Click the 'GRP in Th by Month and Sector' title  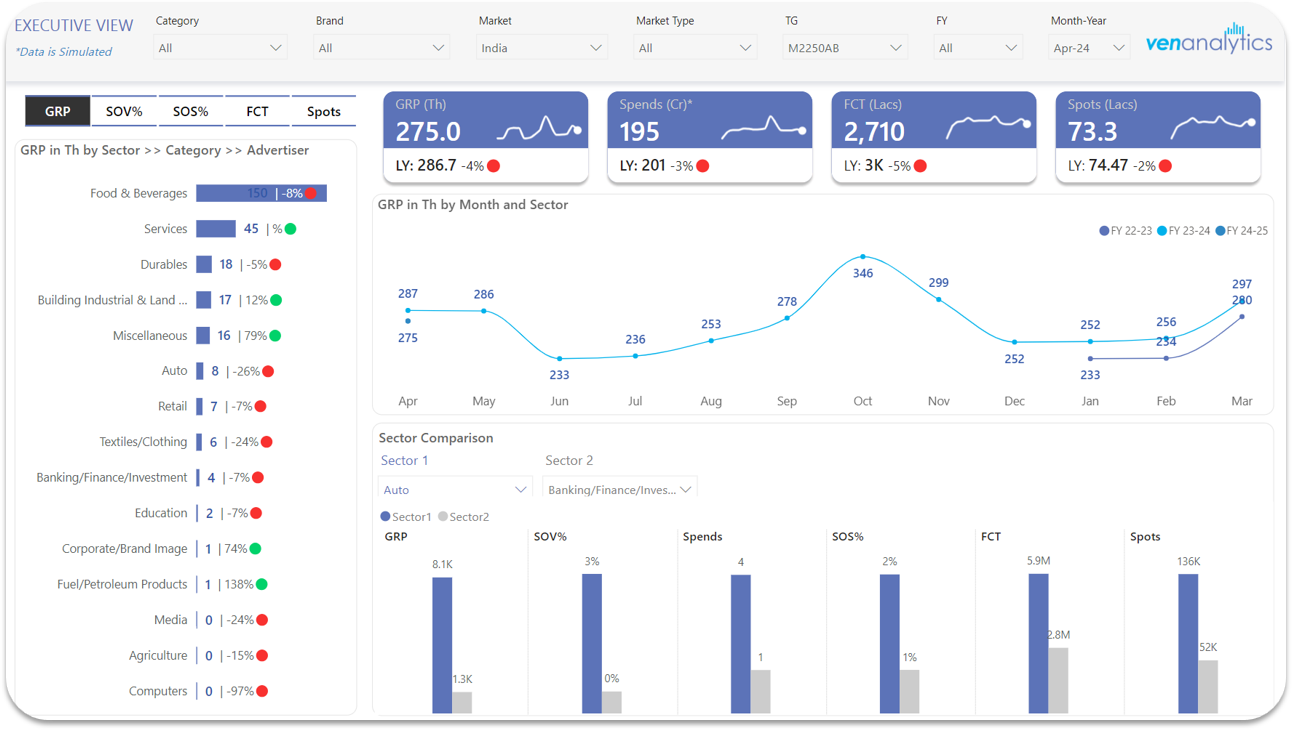pyautogui.click(x=473, y=205)
